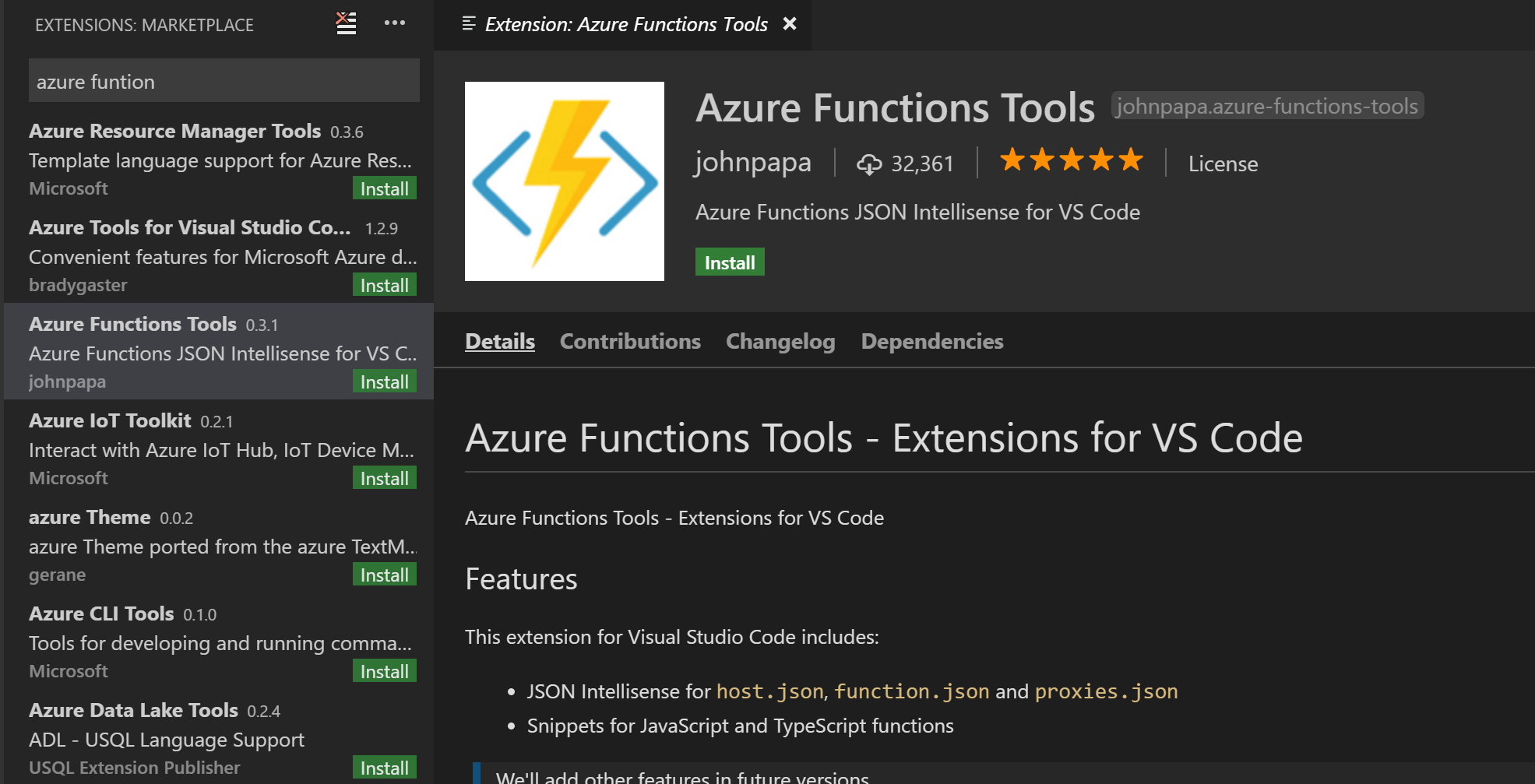The height and width of the screenshot is (784, 1535).
Task: Click bradygaster publisher name
Action: 78,285
